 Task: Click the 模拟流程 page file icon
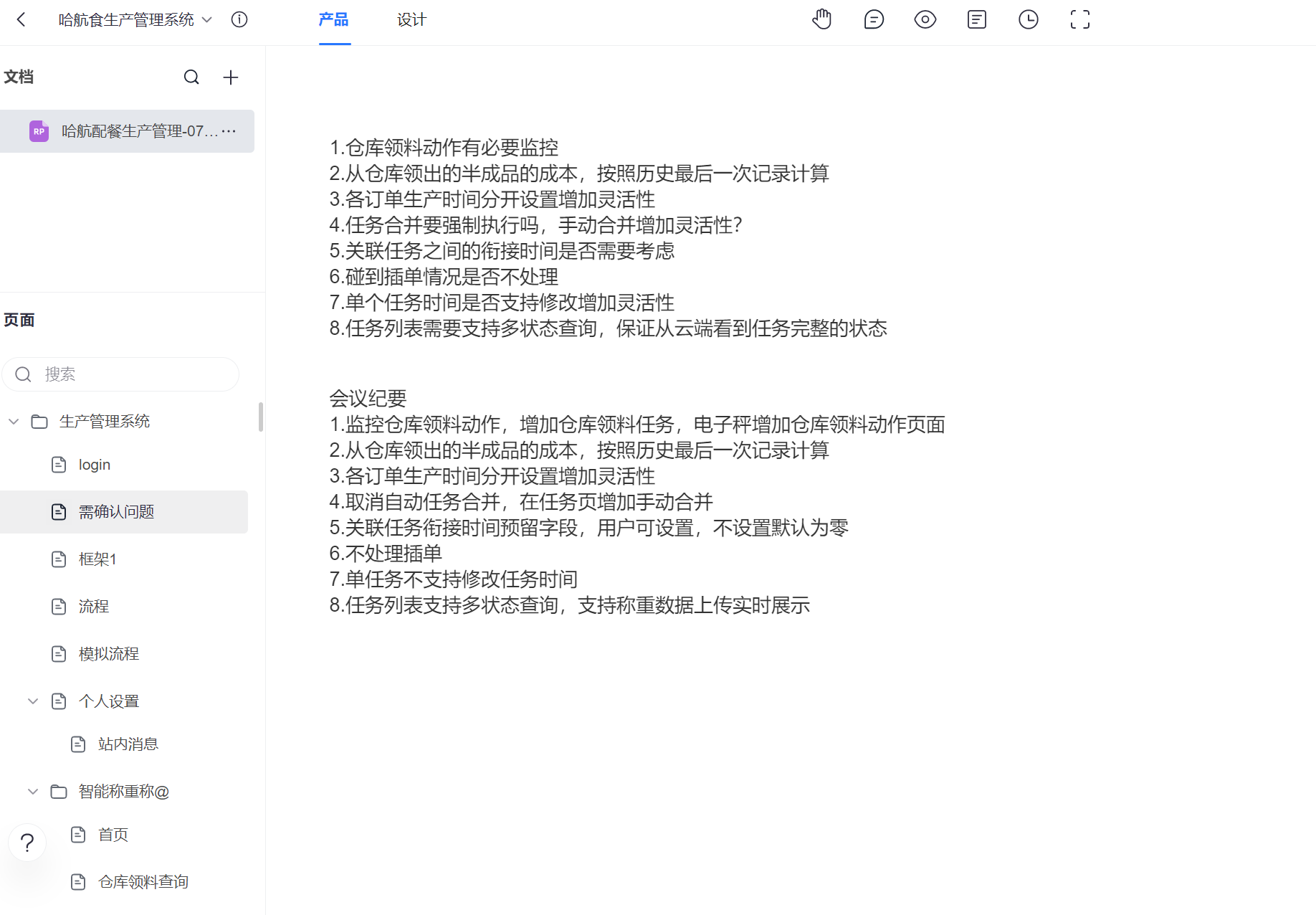click(59, 654)
